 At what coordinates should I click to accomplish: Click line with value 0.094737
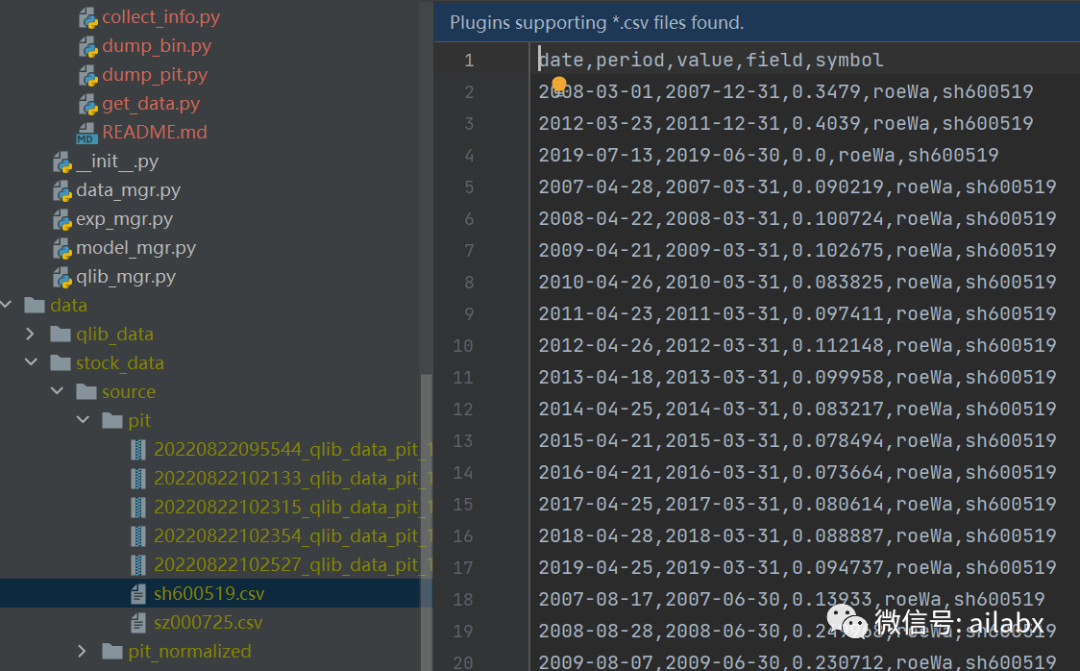(797, 567)
